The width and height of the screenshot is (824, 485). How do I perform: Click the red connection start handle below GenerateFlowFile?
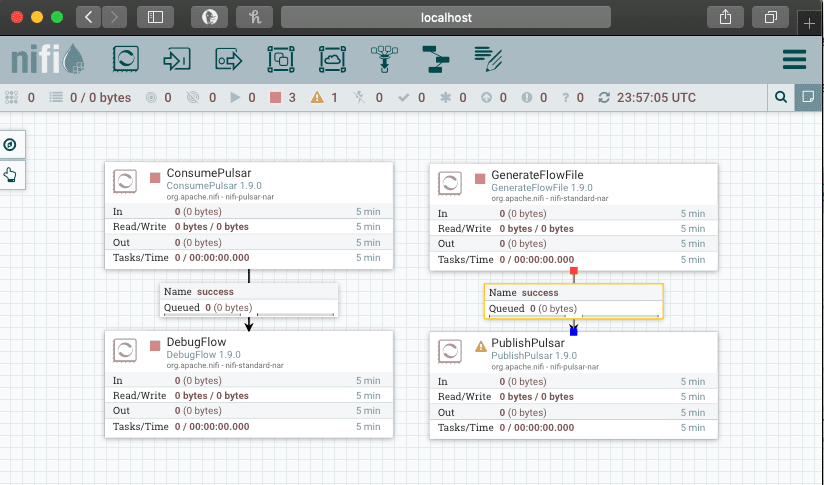(574, 271)
